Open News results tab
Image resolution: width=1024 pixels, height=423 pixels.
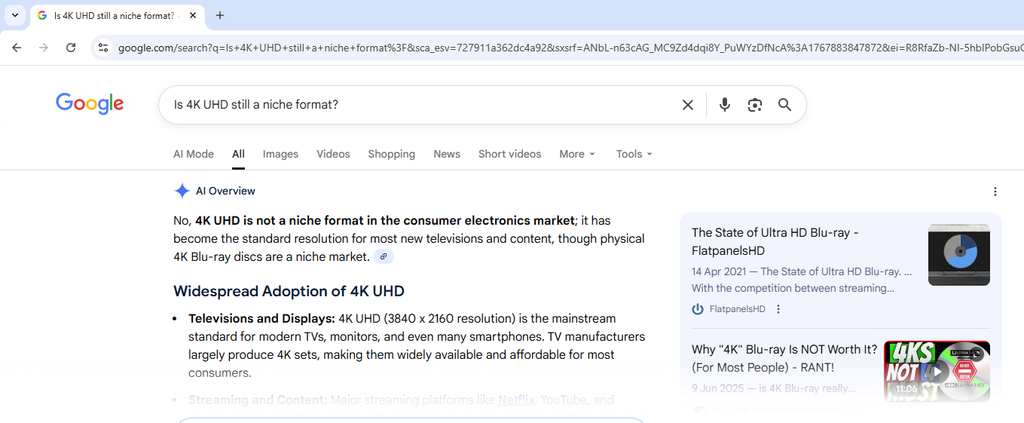tap(447, 154)
